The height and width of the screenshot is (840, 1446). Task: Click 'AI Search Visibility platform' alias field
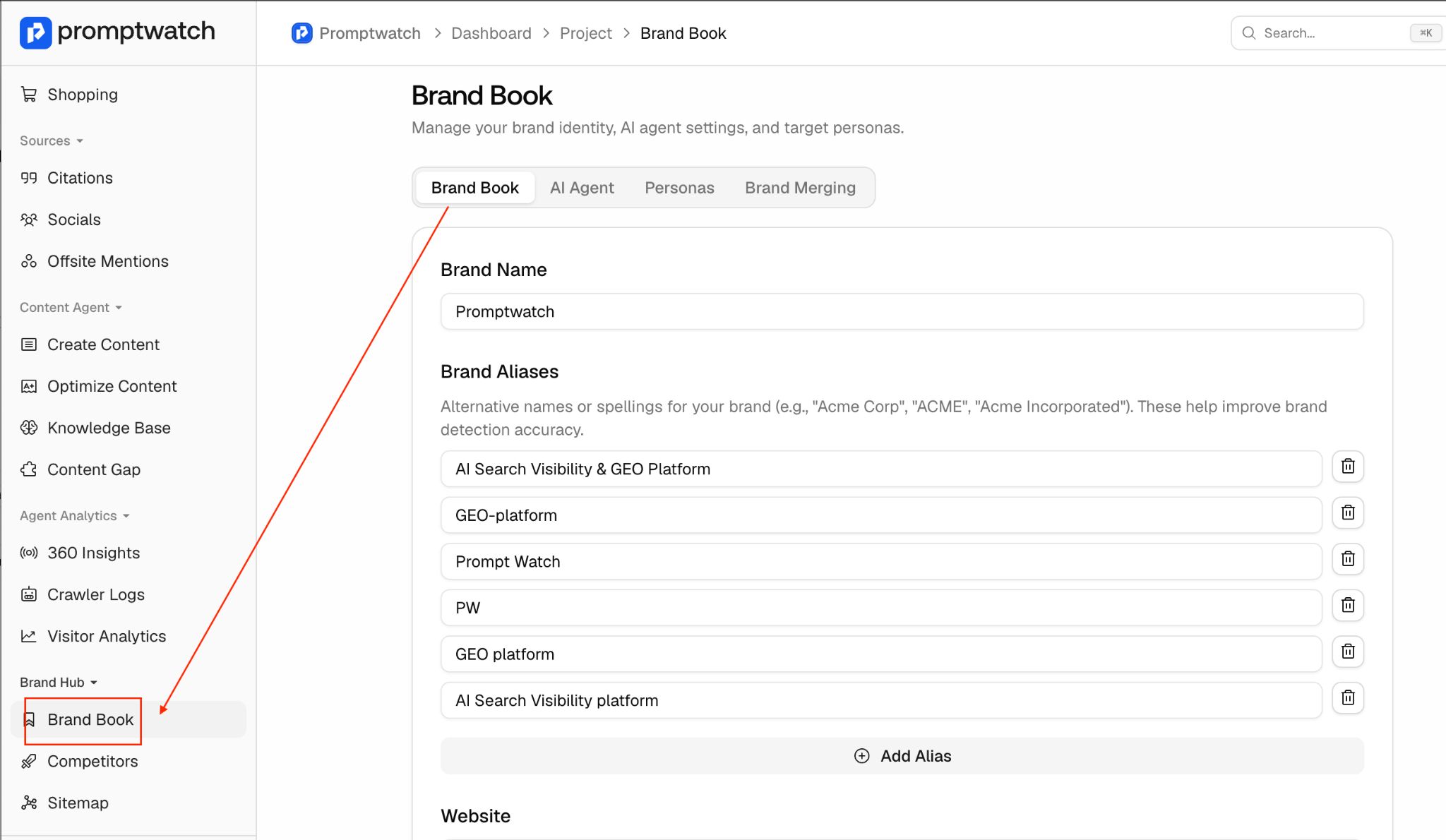click(x=881, y=700)
